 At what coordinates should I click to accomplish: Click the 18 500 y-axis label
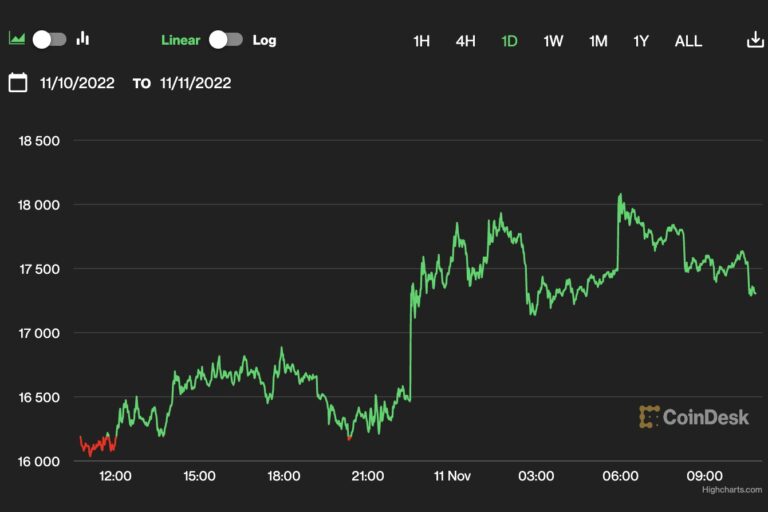pyautogui.click(x=39, y=141)
